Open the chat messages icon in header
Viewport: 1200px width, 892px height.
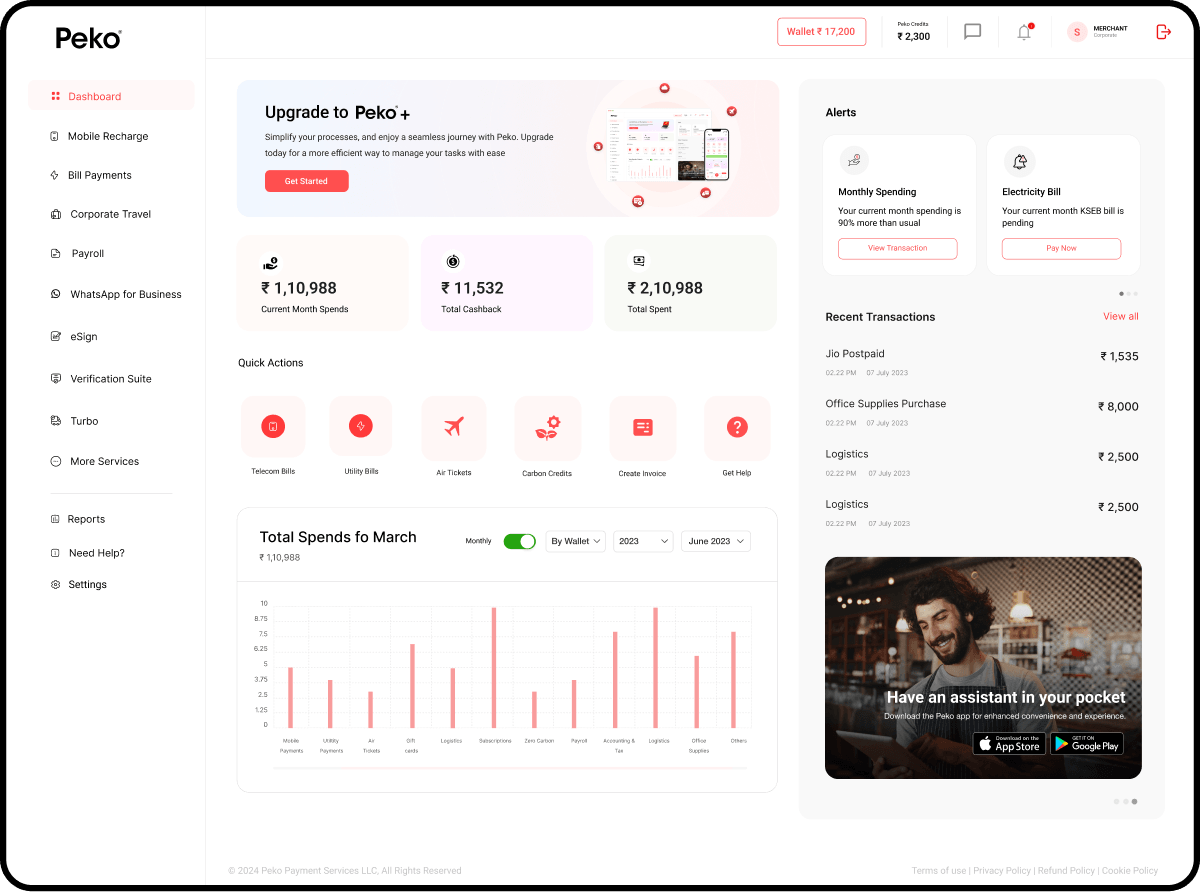point(972,32)
